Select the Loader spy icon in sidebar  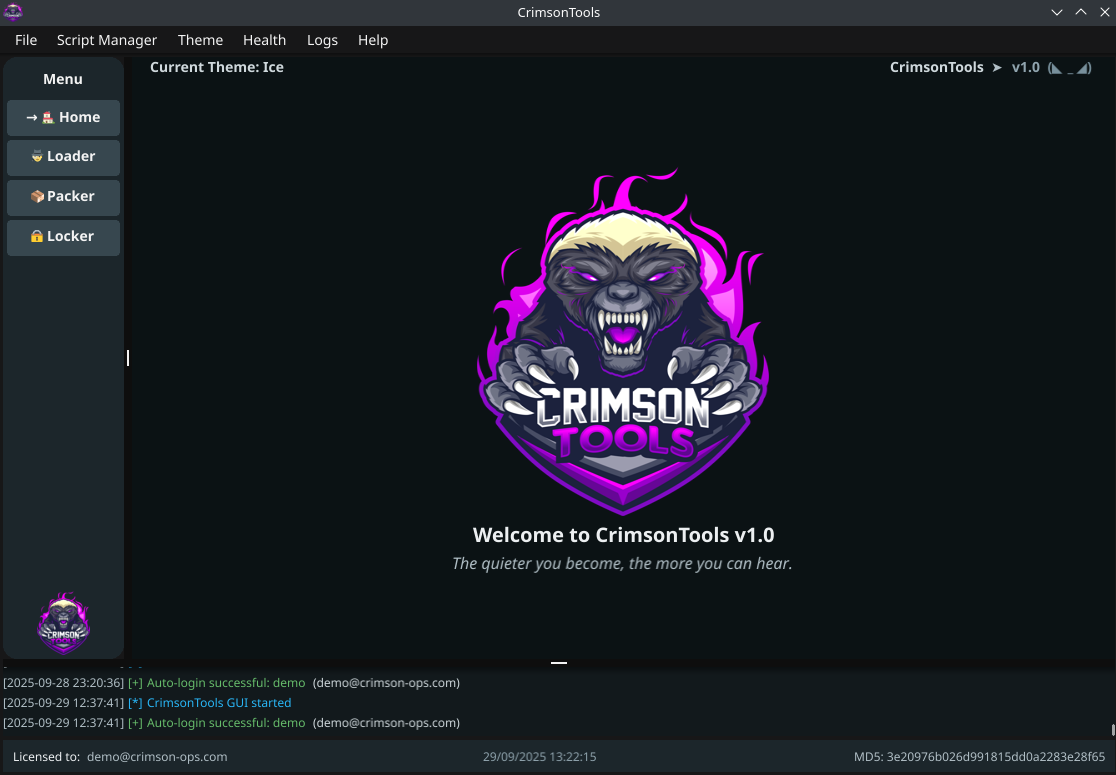[x=36, y=156]
